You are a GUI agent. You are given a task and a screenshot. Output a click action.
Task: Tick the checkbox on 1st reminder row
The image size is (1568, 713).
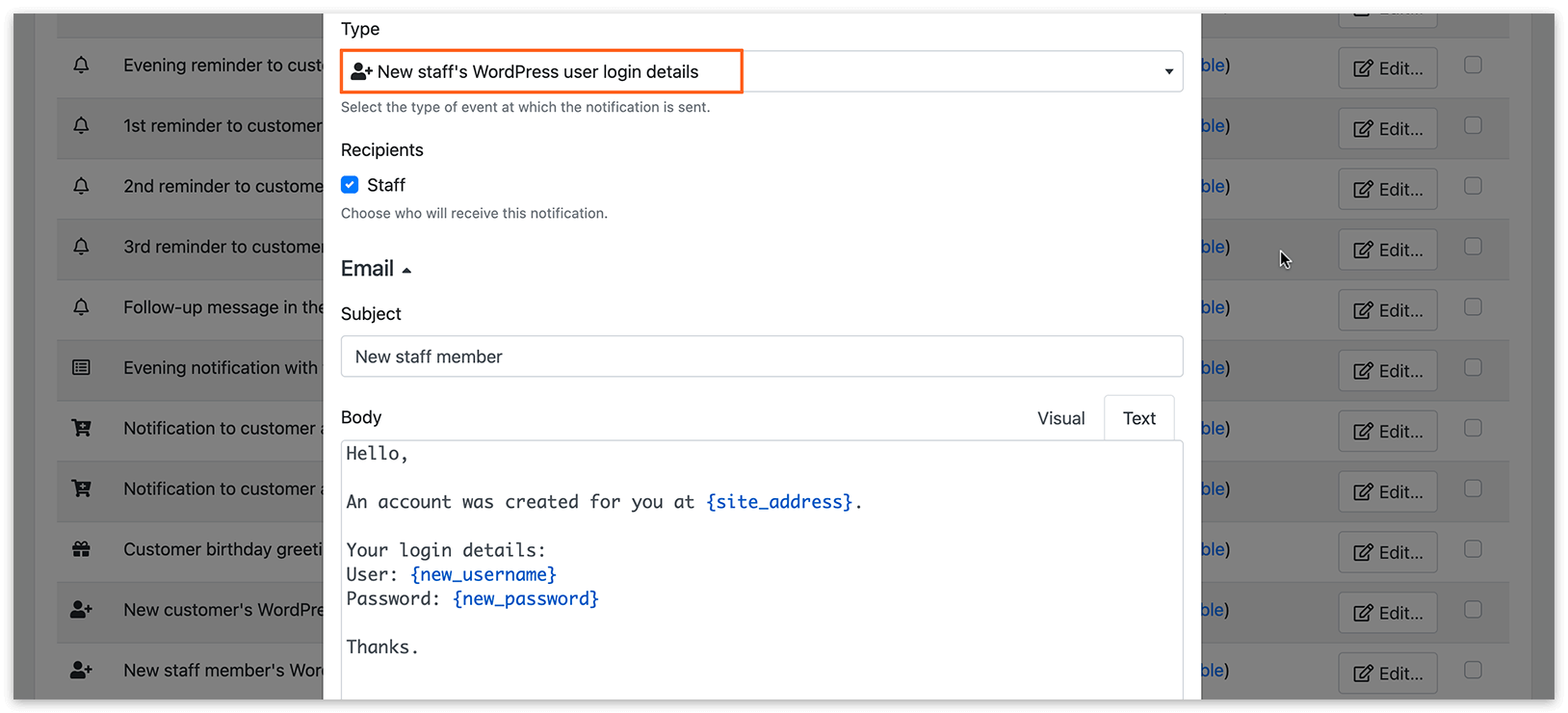point(1473,126)
